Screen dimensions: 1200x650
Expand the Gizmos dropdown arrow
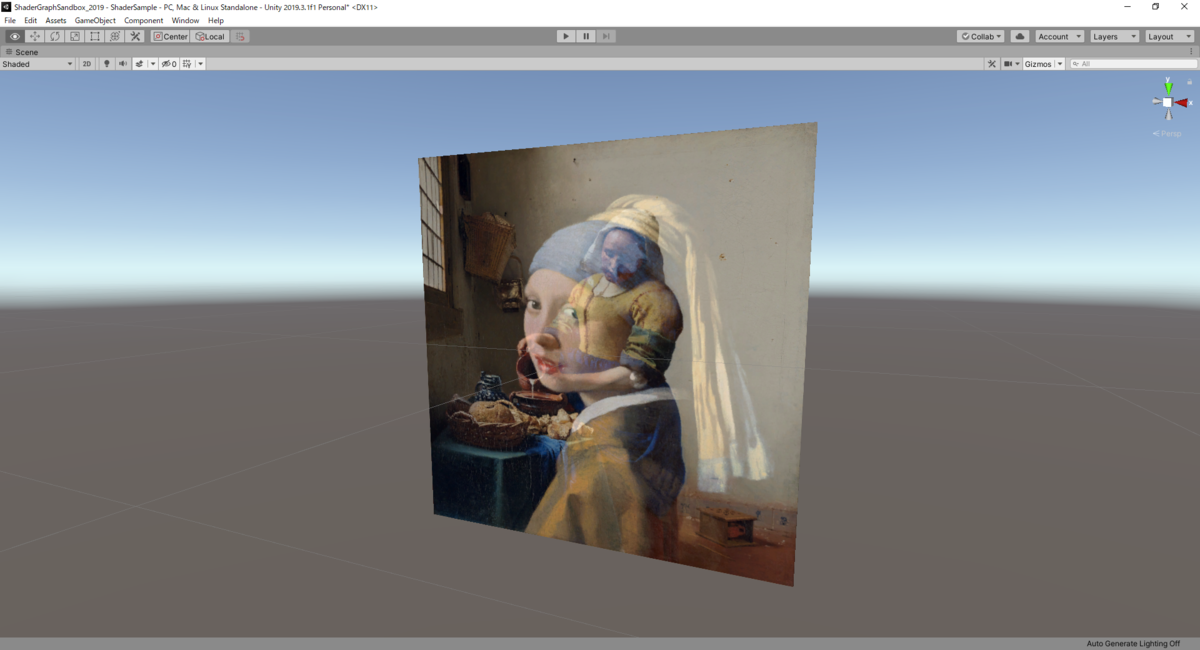pyautogui.click(x=1060, y=64)
